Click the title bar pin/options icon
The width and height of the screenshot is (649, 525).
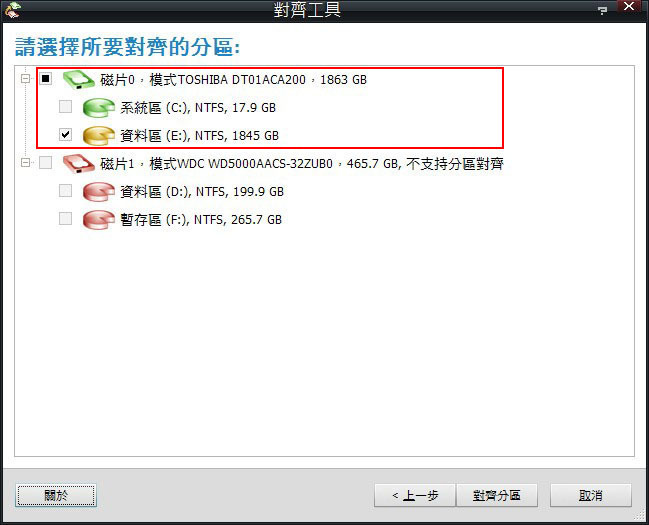click(x=602, y=10)
